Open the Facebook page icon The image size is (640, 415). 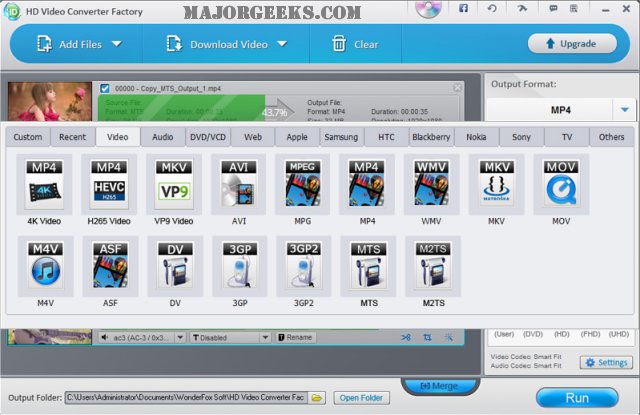[x=463, y=8]
